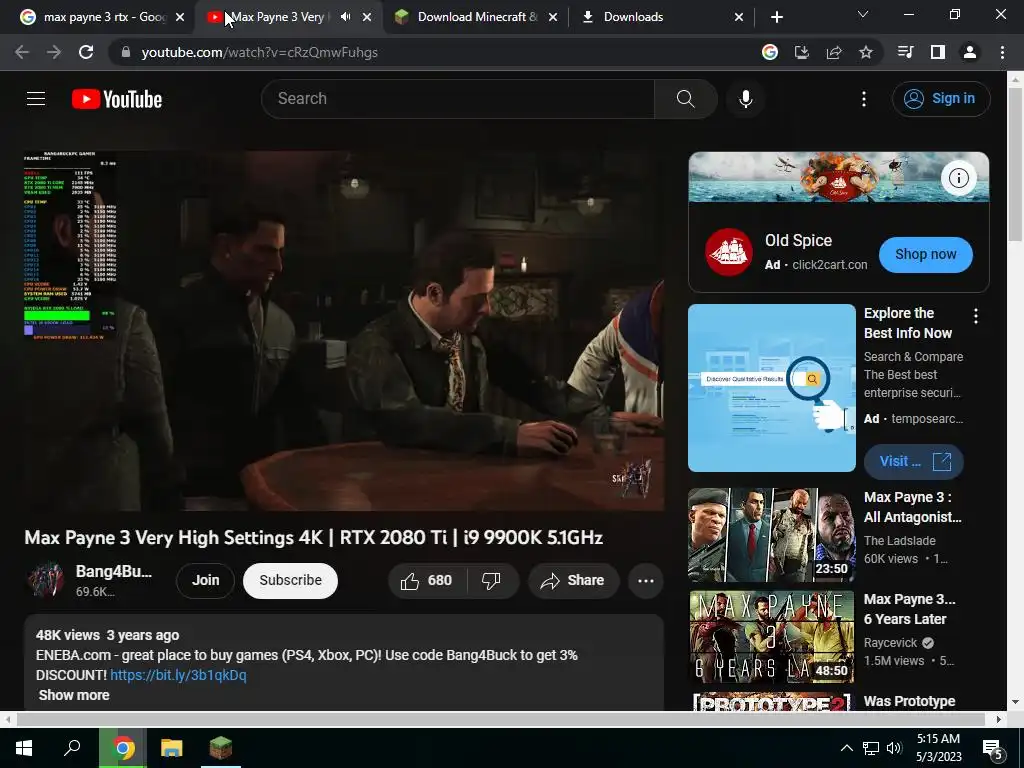1024x768 pixels.
Task: Show hidden system tray icons
Action: pyautogui.click(x=846, y=748)
